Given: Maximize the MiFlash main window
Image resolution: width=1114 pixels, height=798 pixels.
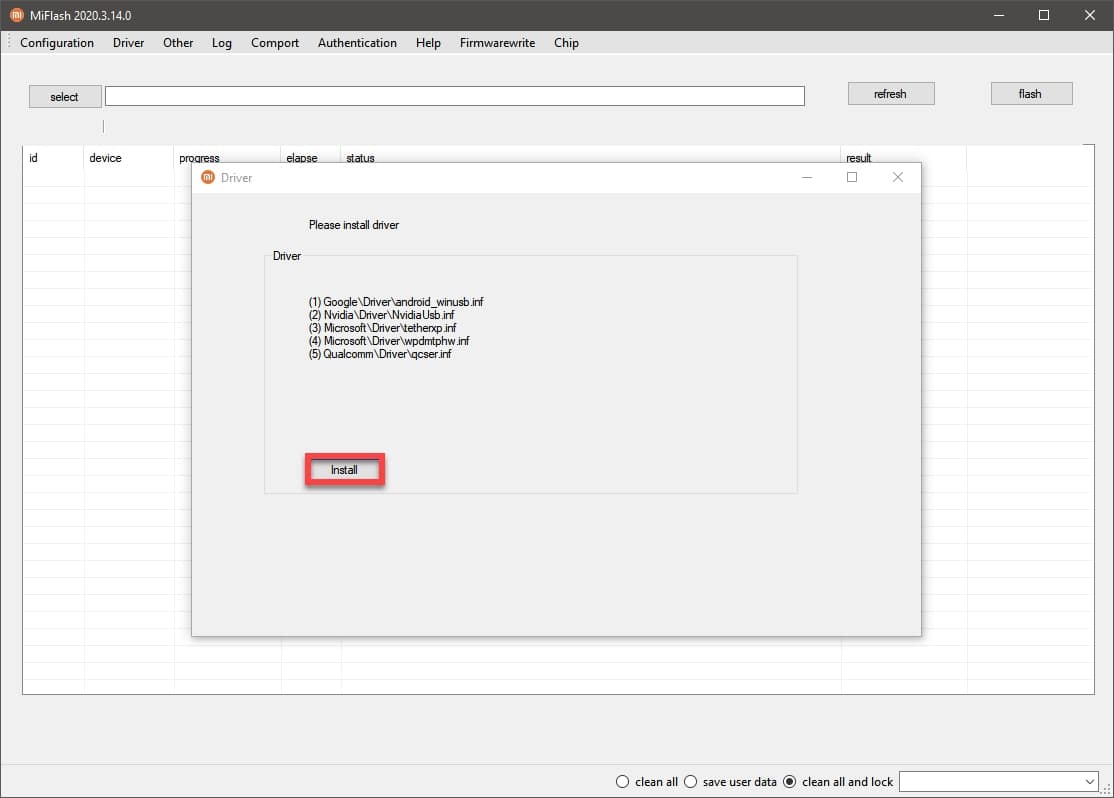Looking at the screenshot, I should [x=1044, y=15].
